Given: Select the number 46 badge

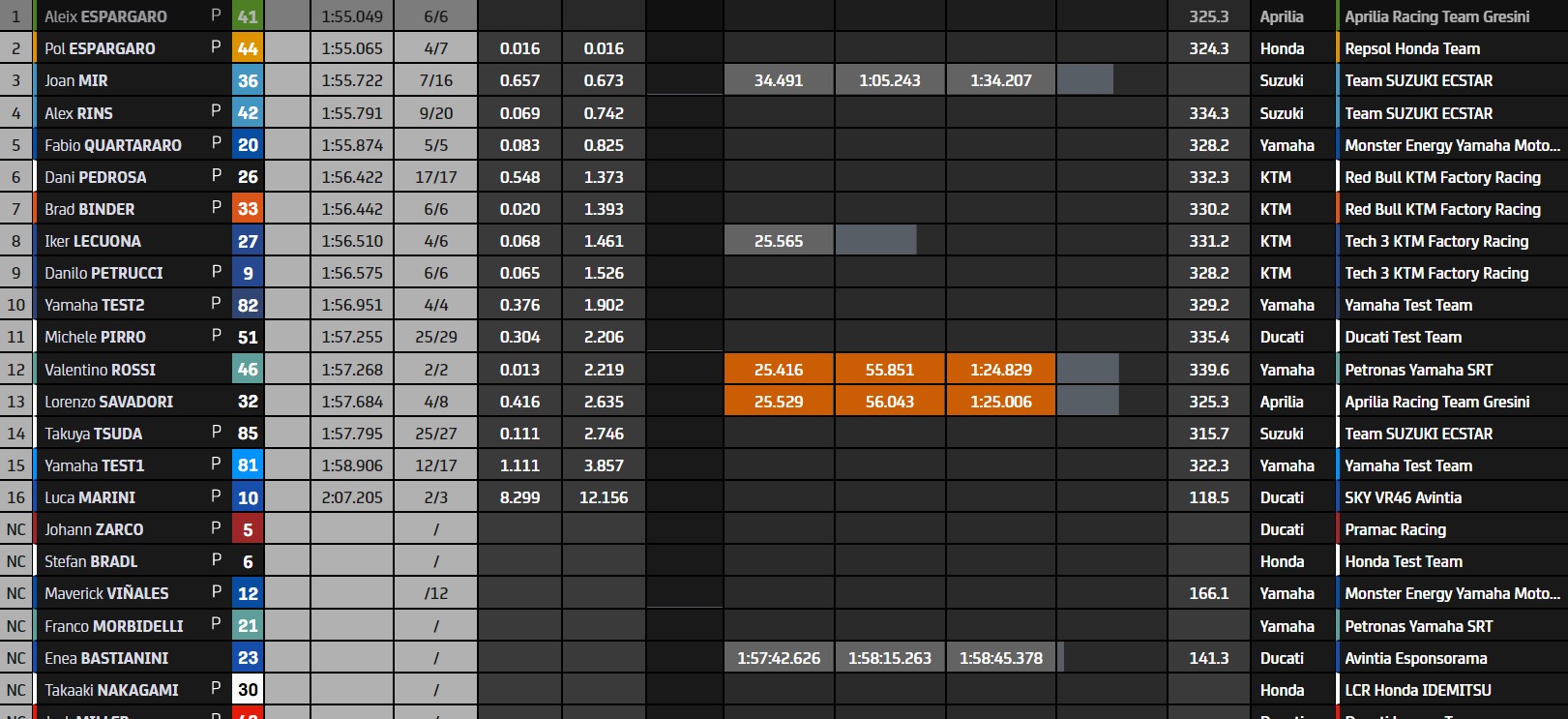Looking at the screenshot, I should pyautogui.click(x=248, y=370).
